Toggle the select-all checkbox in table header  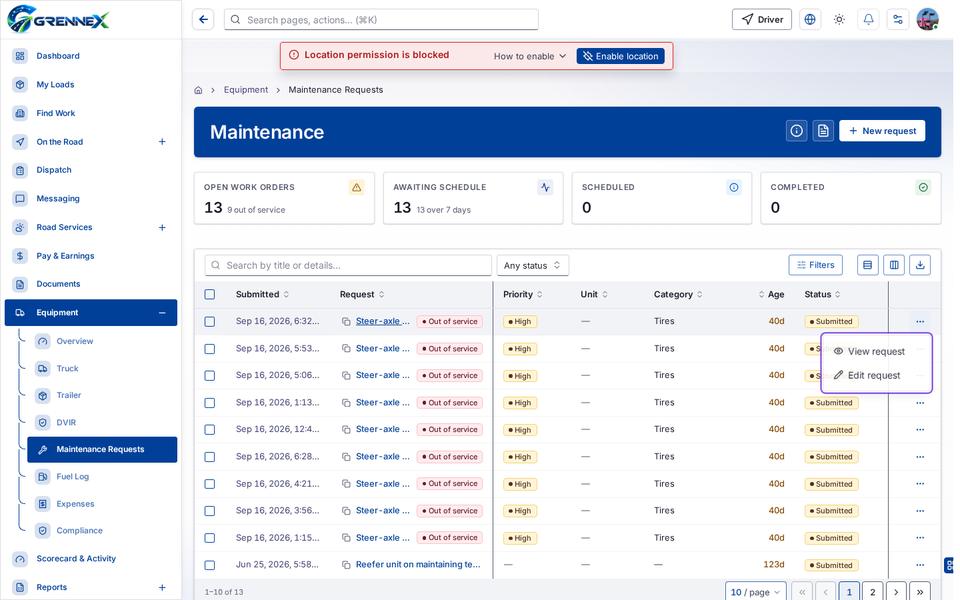click(x=209, y=294)
